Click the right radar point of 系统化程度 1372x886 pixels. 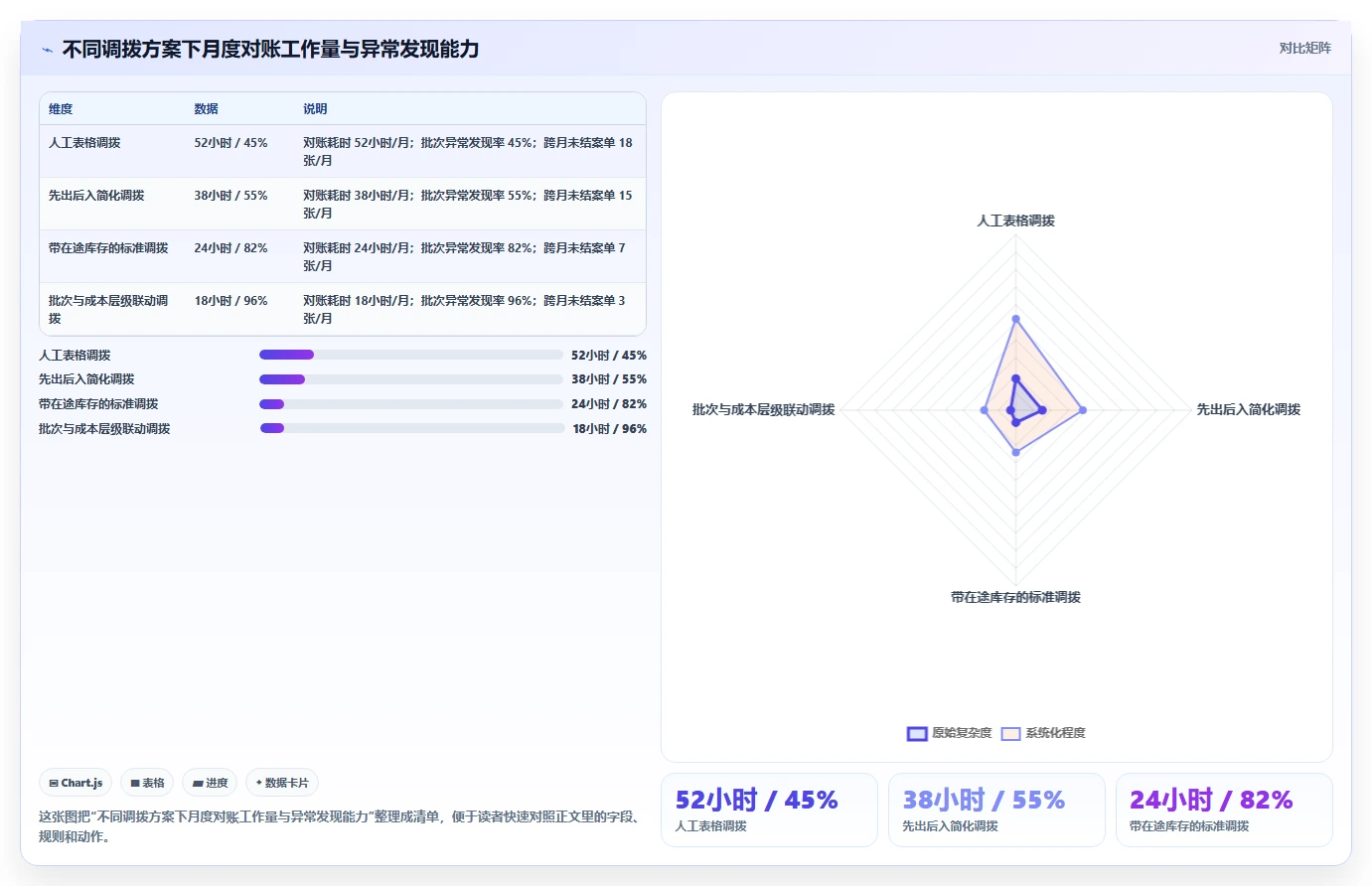pos(1082,410)
